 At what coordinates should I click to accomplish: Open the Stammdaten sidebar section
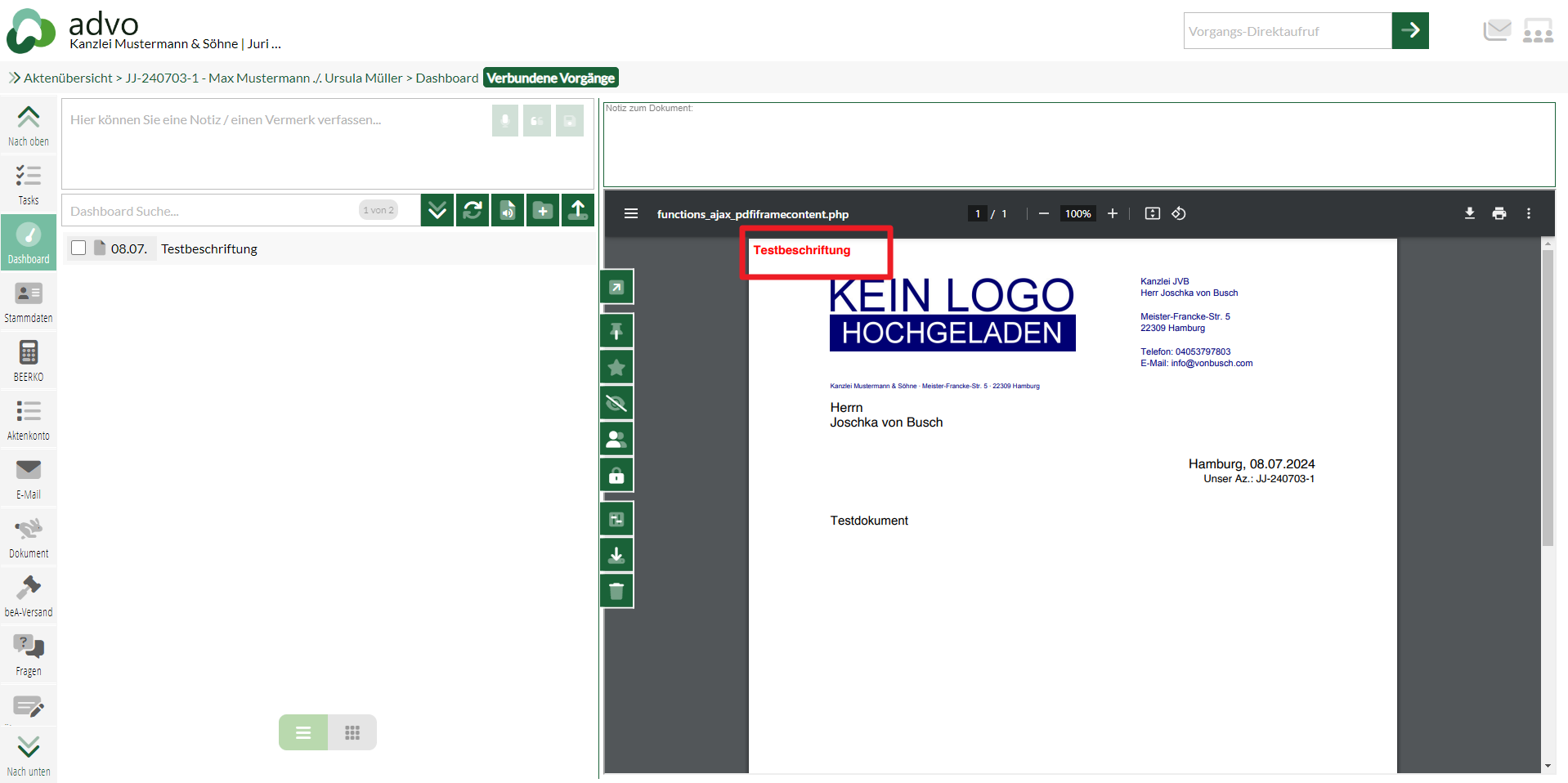(29, 302)
